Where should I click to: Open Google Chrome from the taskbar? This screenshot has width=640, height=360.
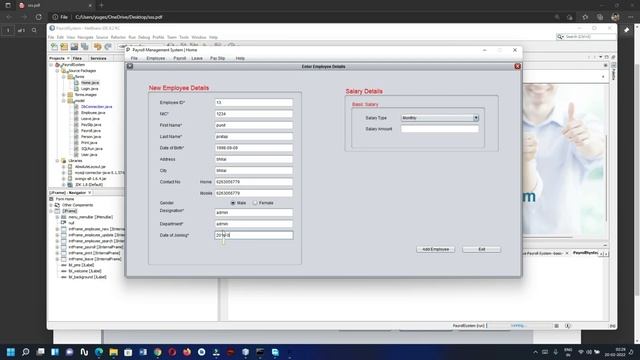(158, 352)
